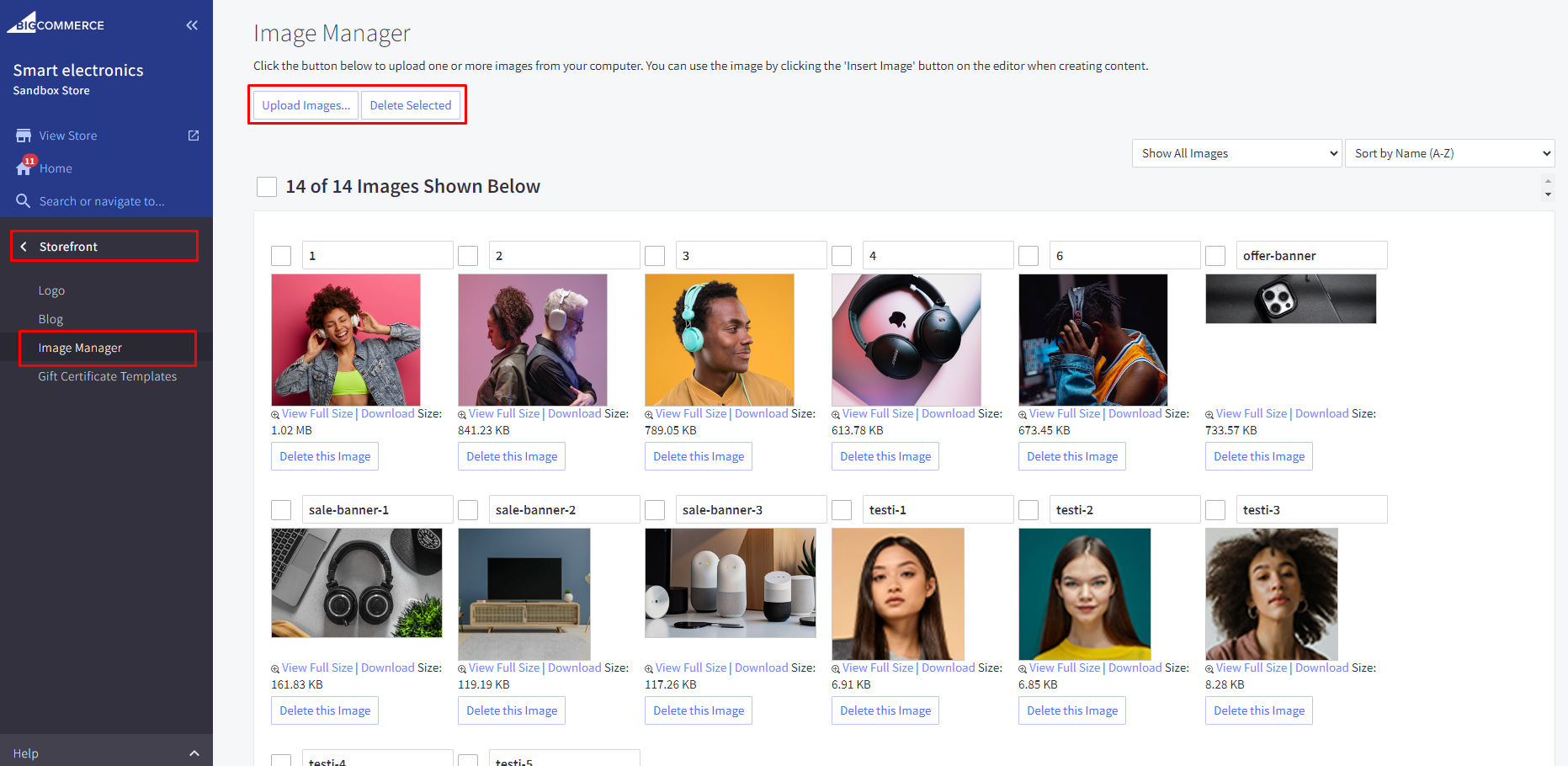Viewport: 1568px width, 766px height.
Task: Click the Upload Images button
Action: [306, 105]
